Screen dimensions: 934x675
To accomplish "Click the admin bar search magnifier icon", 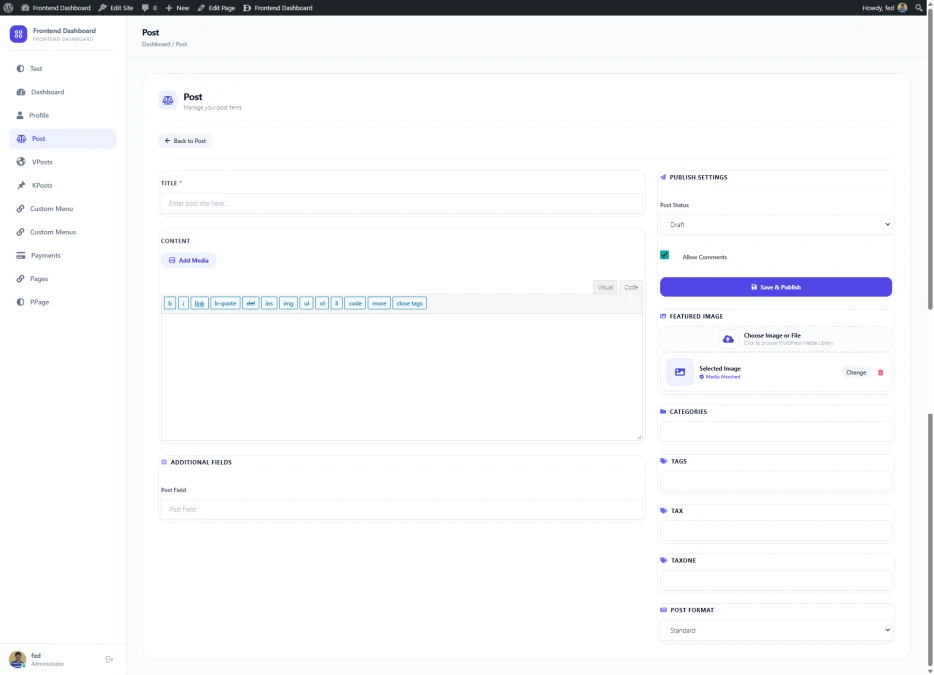I will pos(919,8).
